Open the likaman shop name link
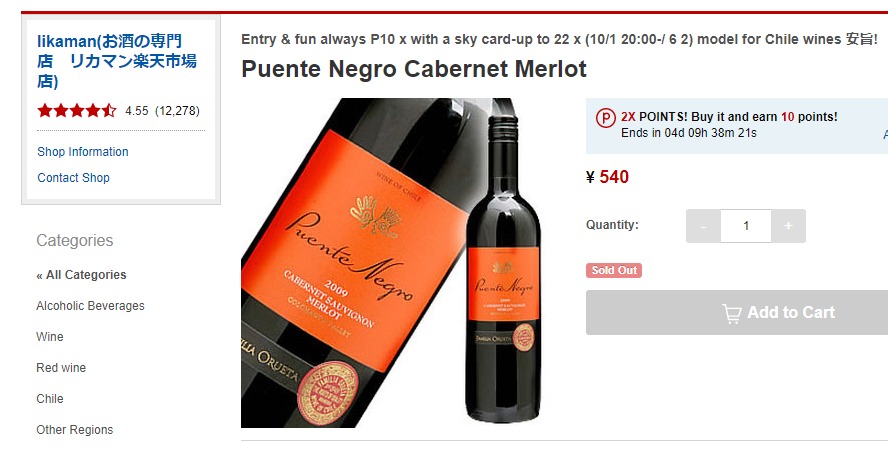 pyautogui.click(x=117, y=61)
